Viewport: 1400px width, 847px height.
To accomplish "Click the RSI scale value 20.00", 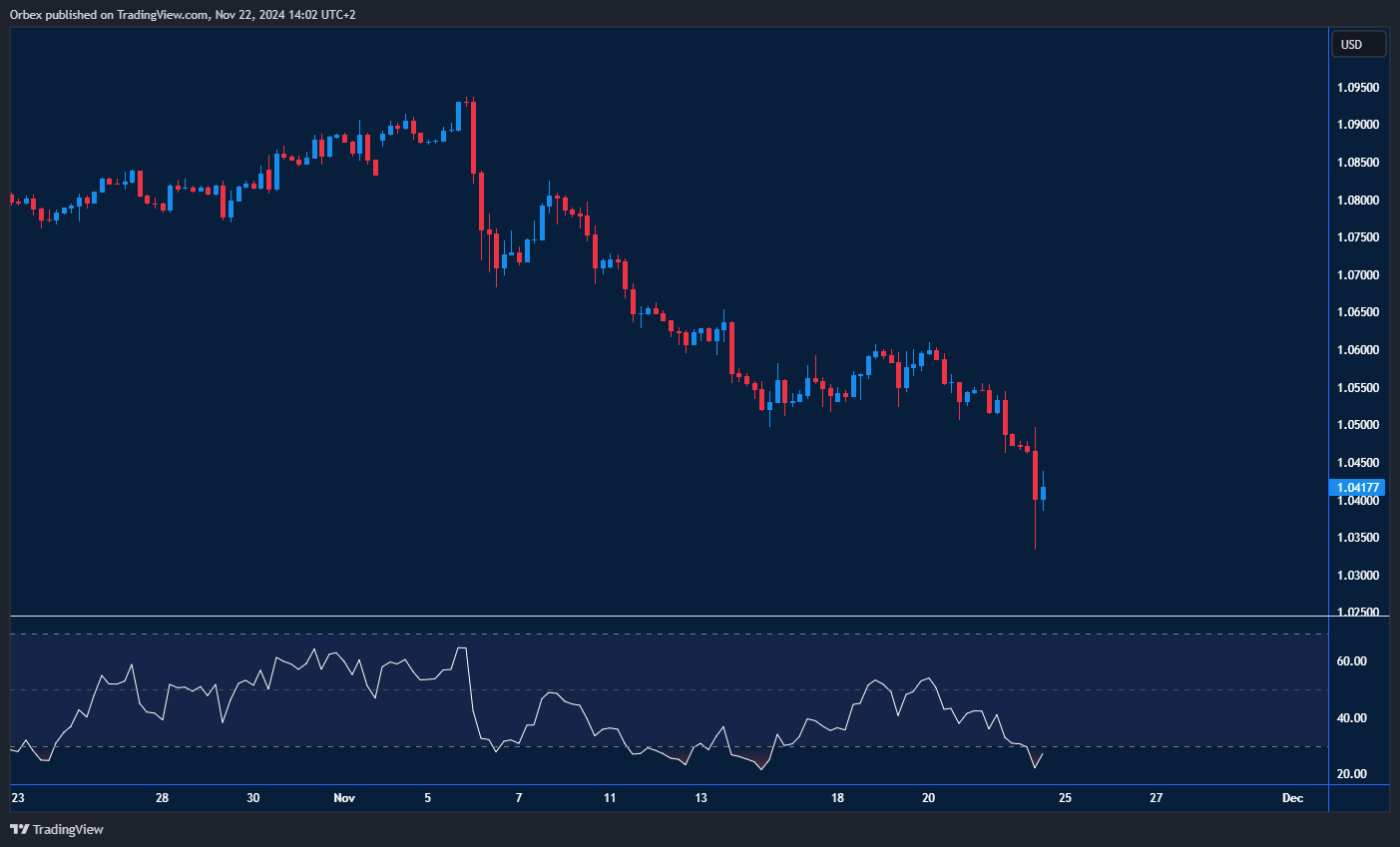I will (x=1352, y=774).
